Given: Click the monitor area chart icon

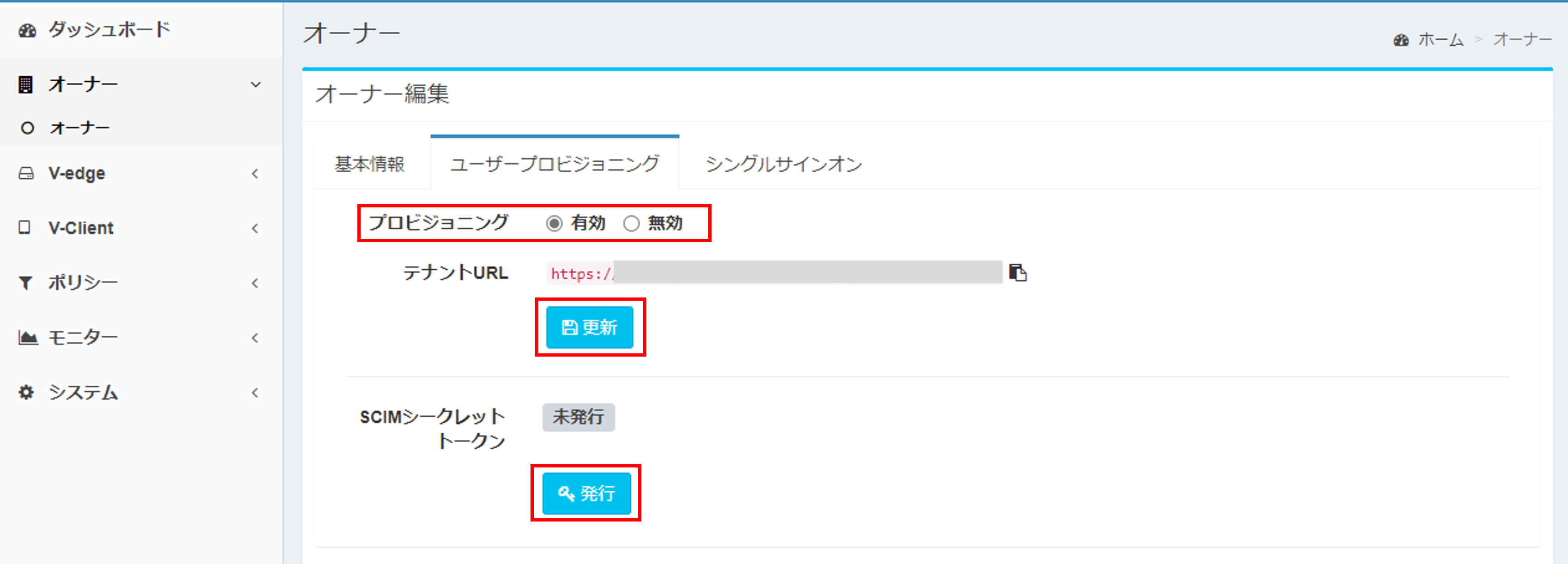Looking at the screenshot, I should [x=27, y=337].
